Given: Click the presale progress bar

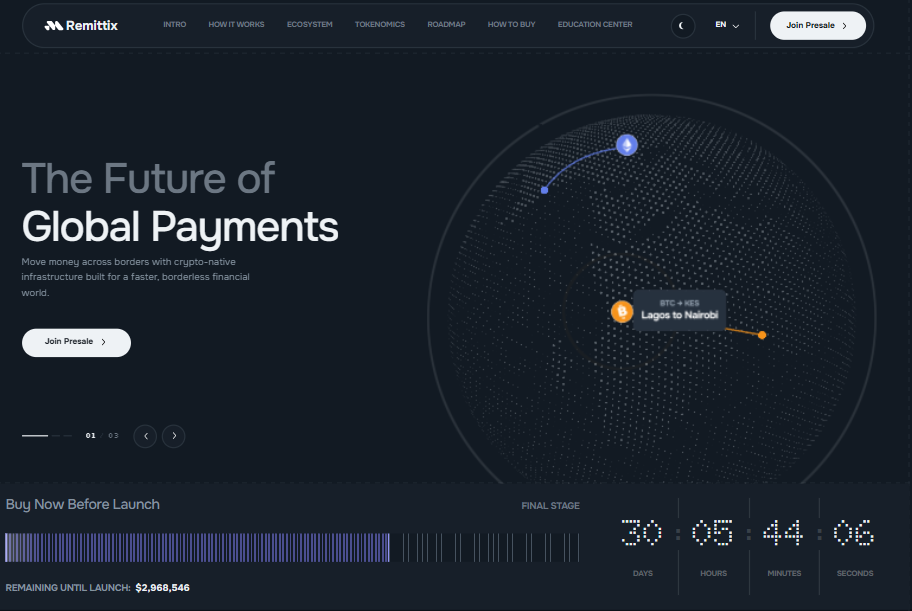Looking at the screenshot, I should coord(292,548).
